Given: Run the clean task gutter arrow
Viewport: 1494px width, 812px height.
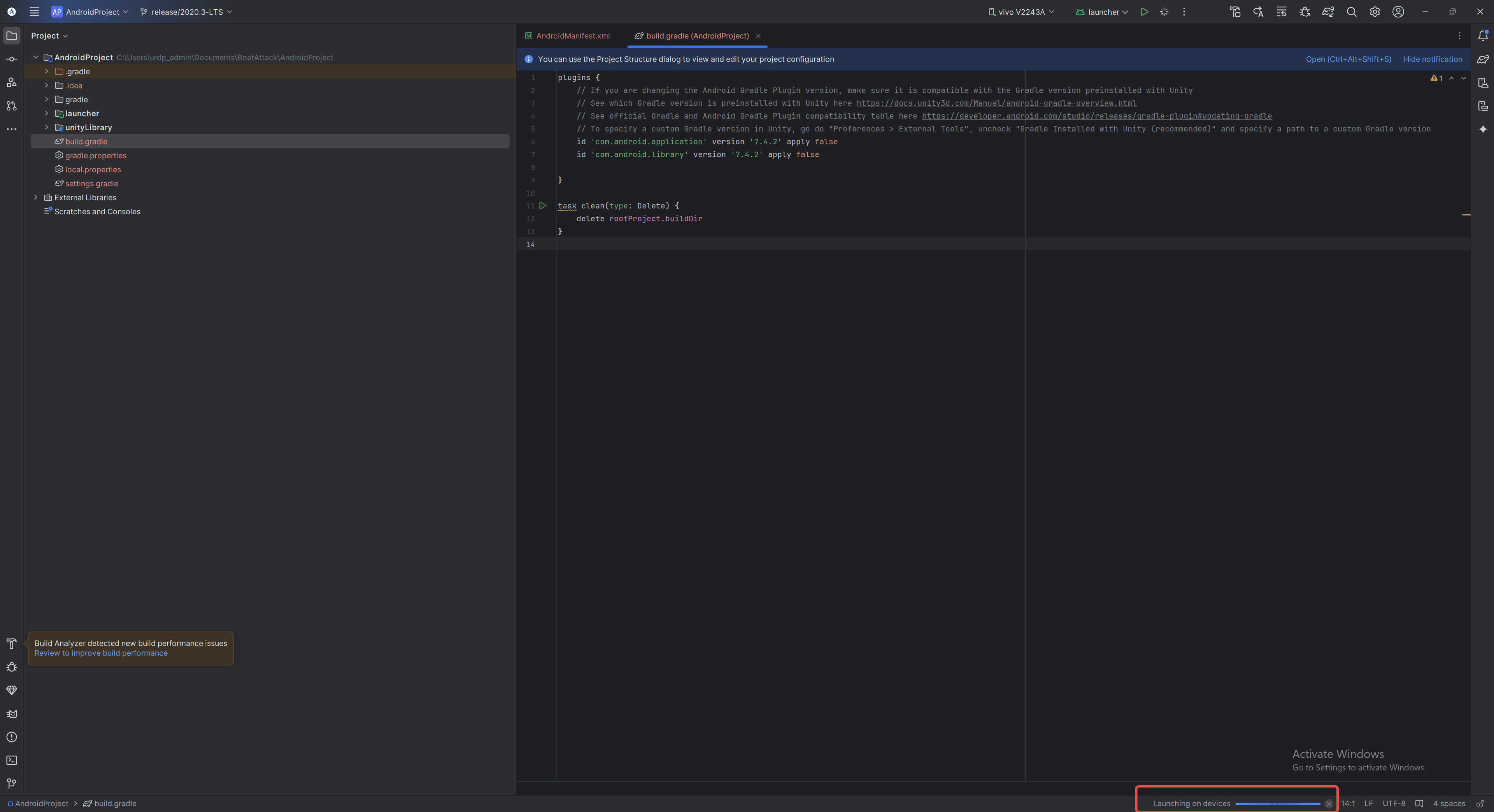Looking at the screenshot, I should [543, 206].
